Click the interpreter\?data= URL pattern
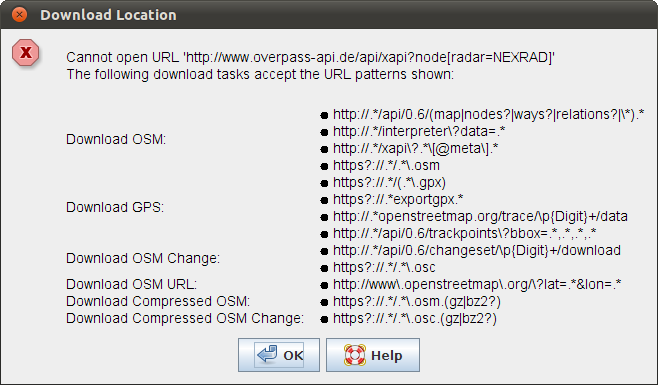 [x=419, y=131]
